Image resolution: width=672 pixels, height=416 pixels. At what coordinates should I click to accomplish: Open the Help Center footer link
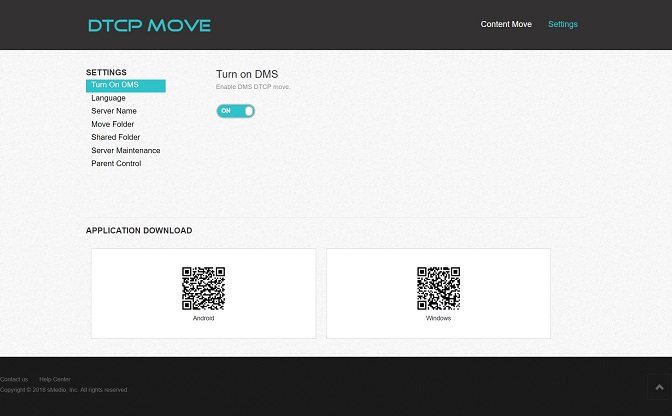pyautogui.click(x=55, y=379)
